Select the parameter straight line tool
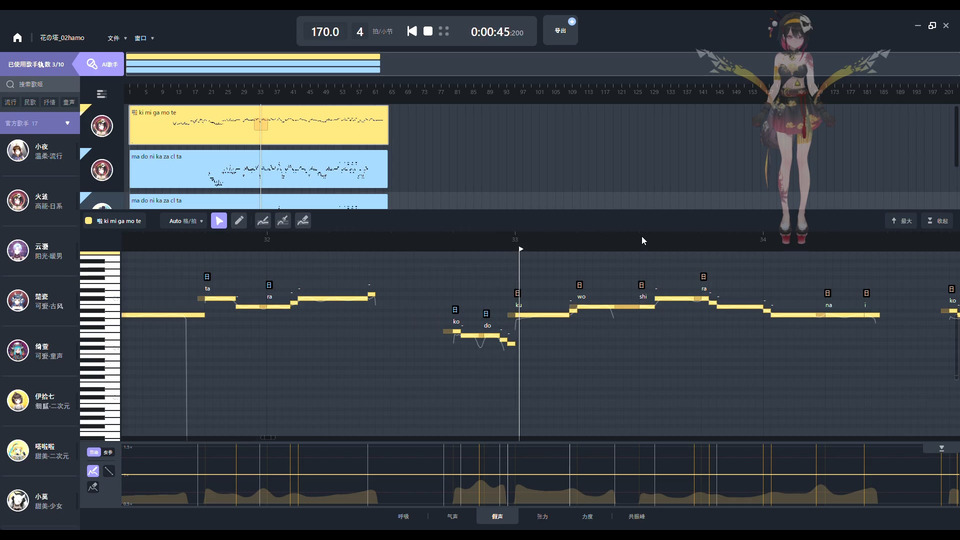 coord(108,471)
